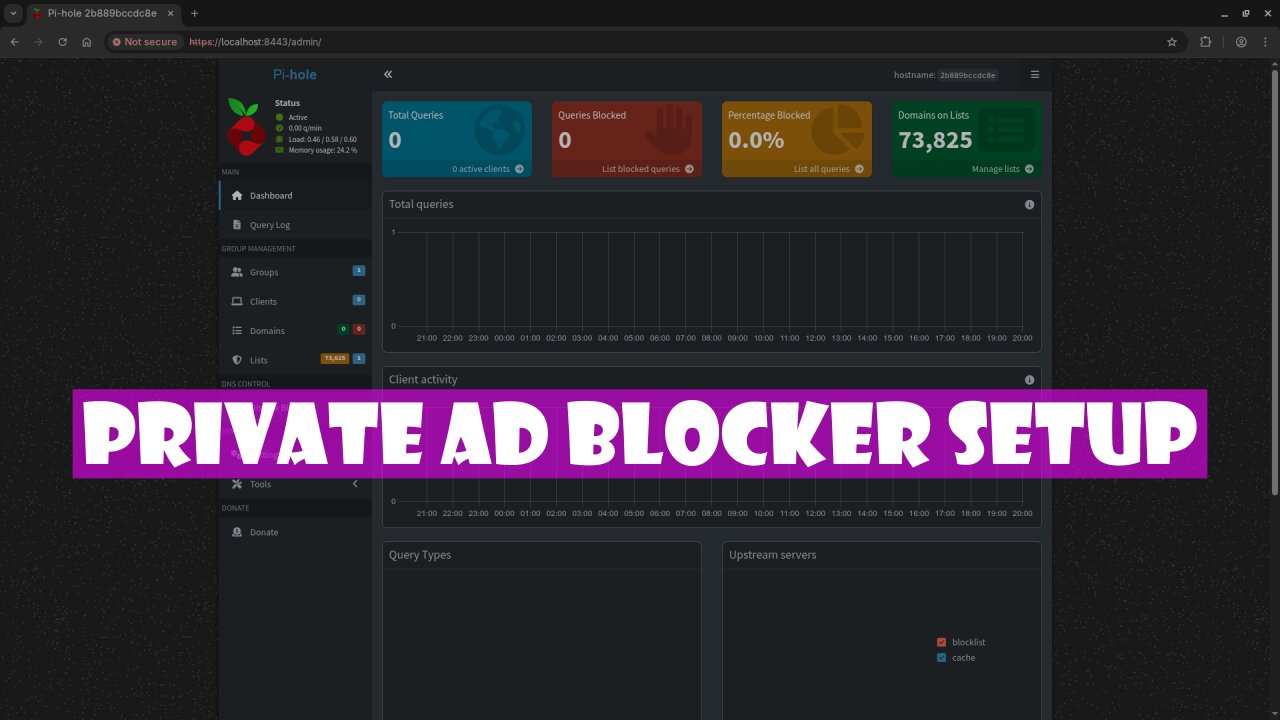Open the Groups menu item

(295, 272)
